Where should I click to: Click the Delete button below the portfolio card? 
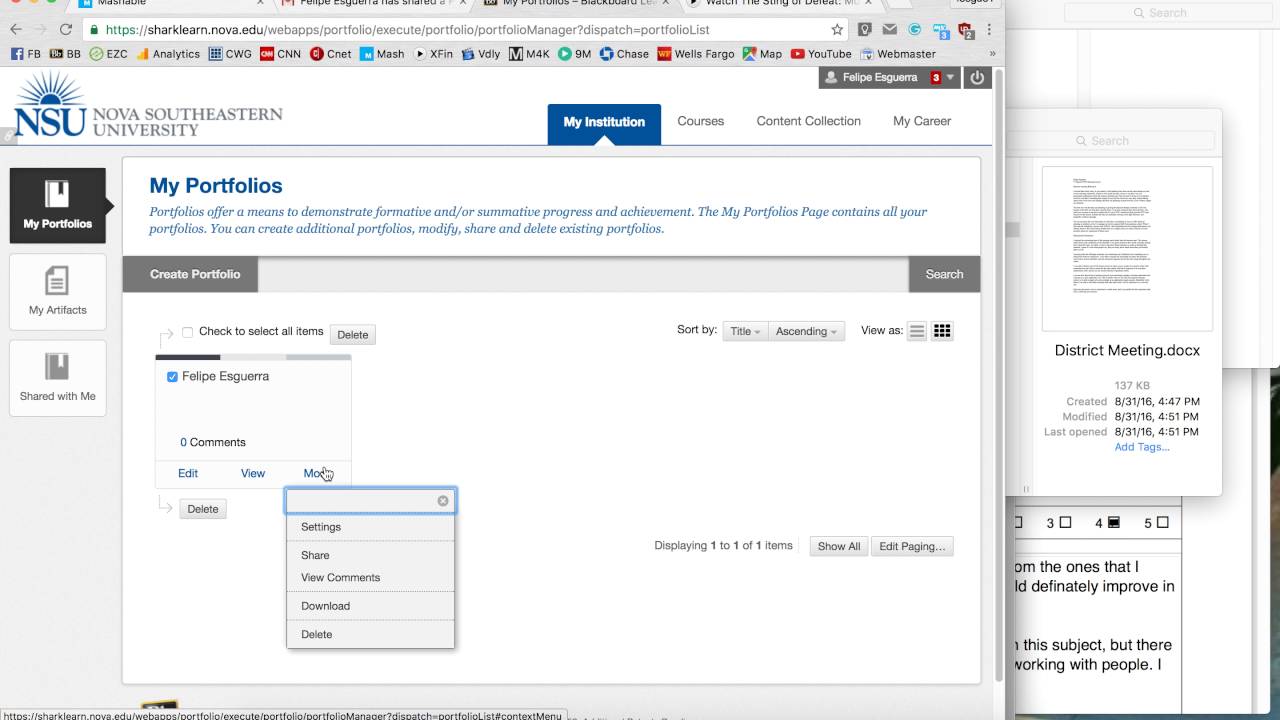(203, 509)
